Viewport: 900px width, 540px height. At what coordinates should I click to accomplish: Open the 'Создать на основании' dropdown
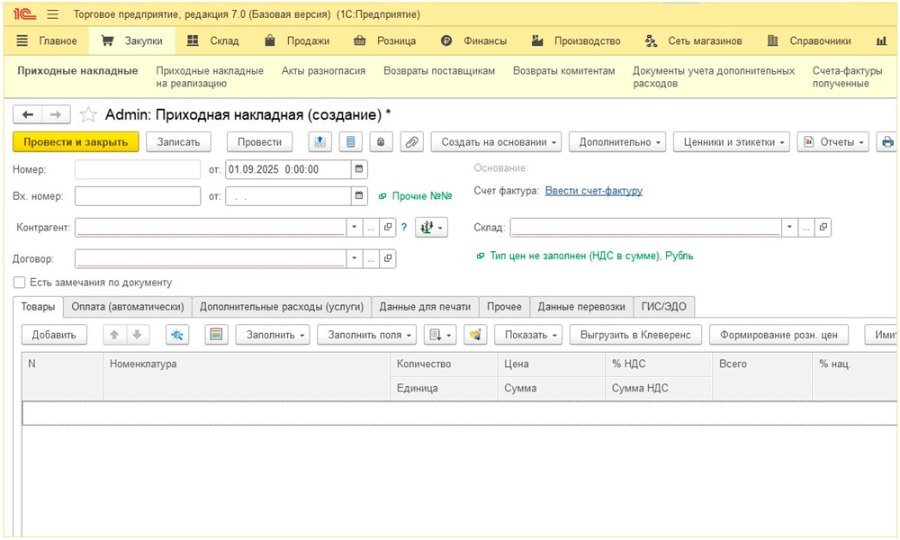pyautogui.click(x=496, y=142)
